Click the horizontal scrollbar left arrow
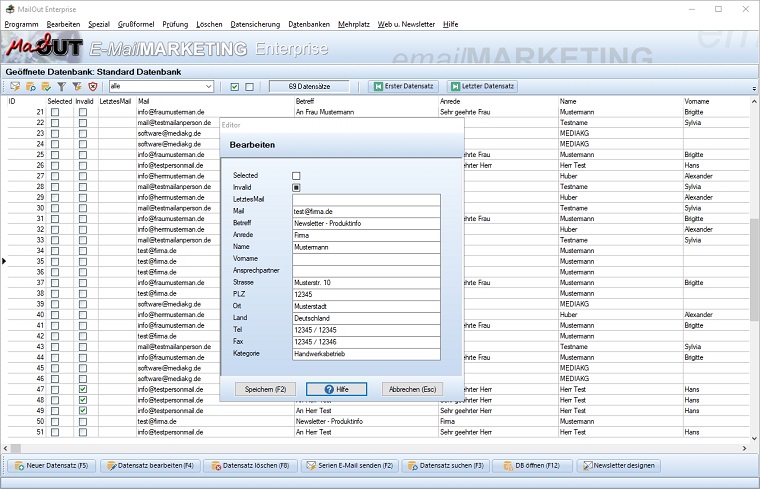760x489 pixels. pyautogui.click(x=5, y=448)
